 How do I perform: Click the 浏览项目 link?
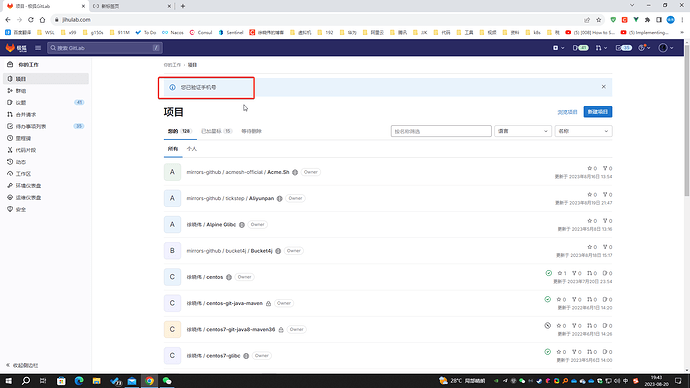[x=567, y=112]
